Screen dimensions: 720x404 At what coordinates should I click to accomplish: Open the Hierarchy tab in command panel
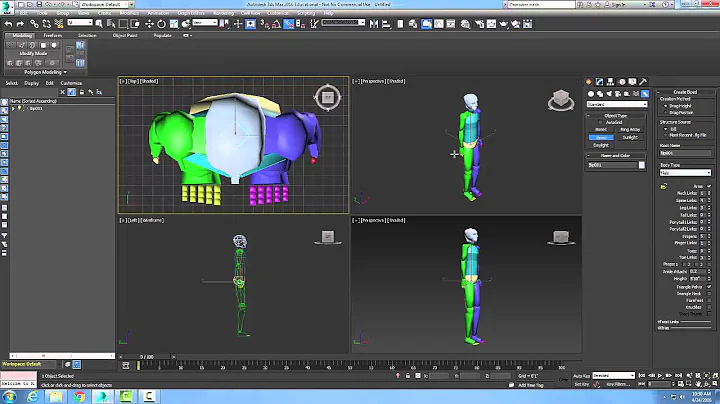(610, 82)
